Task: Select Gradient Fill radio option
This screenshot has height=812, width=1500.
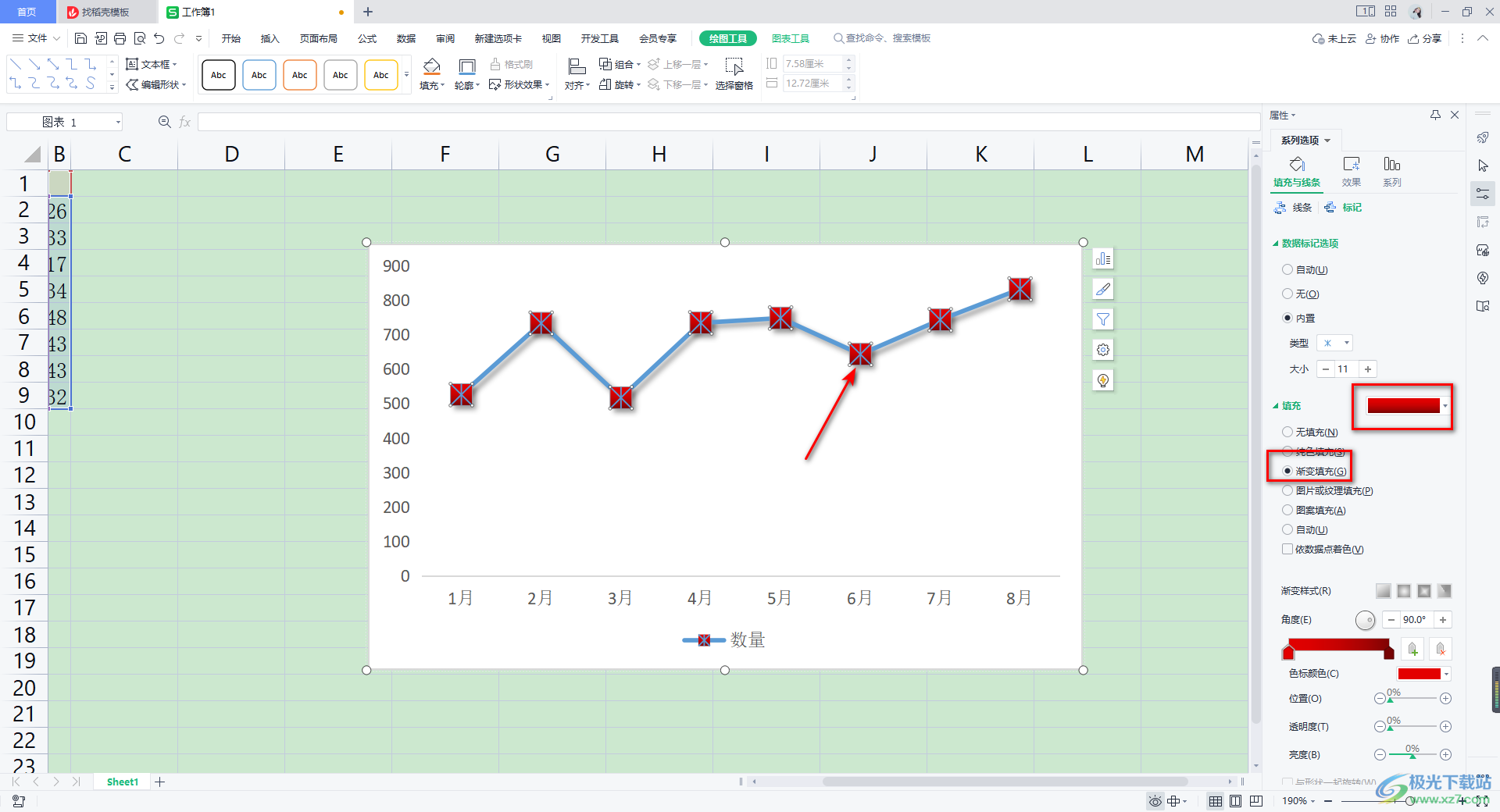Action: 1287,471
